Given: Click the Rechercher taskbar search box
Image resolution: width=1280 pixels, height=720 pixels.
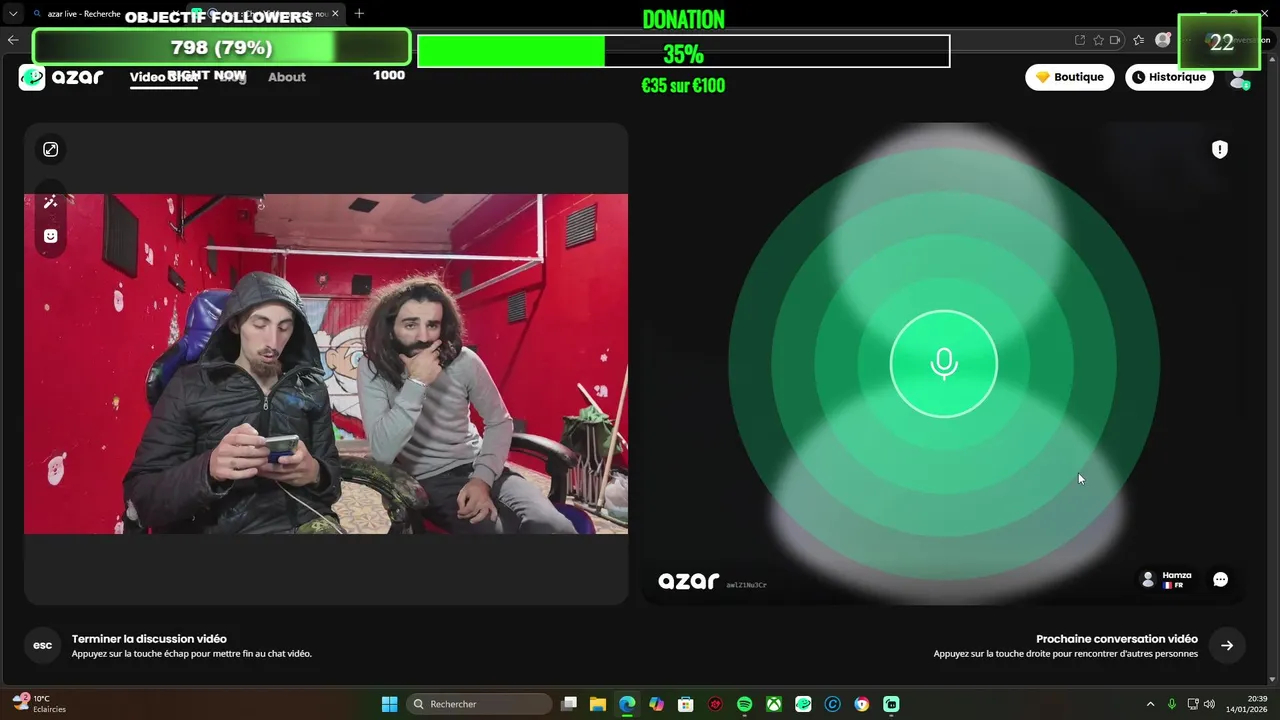Looking at the screenshot, I should click(481, 704).
